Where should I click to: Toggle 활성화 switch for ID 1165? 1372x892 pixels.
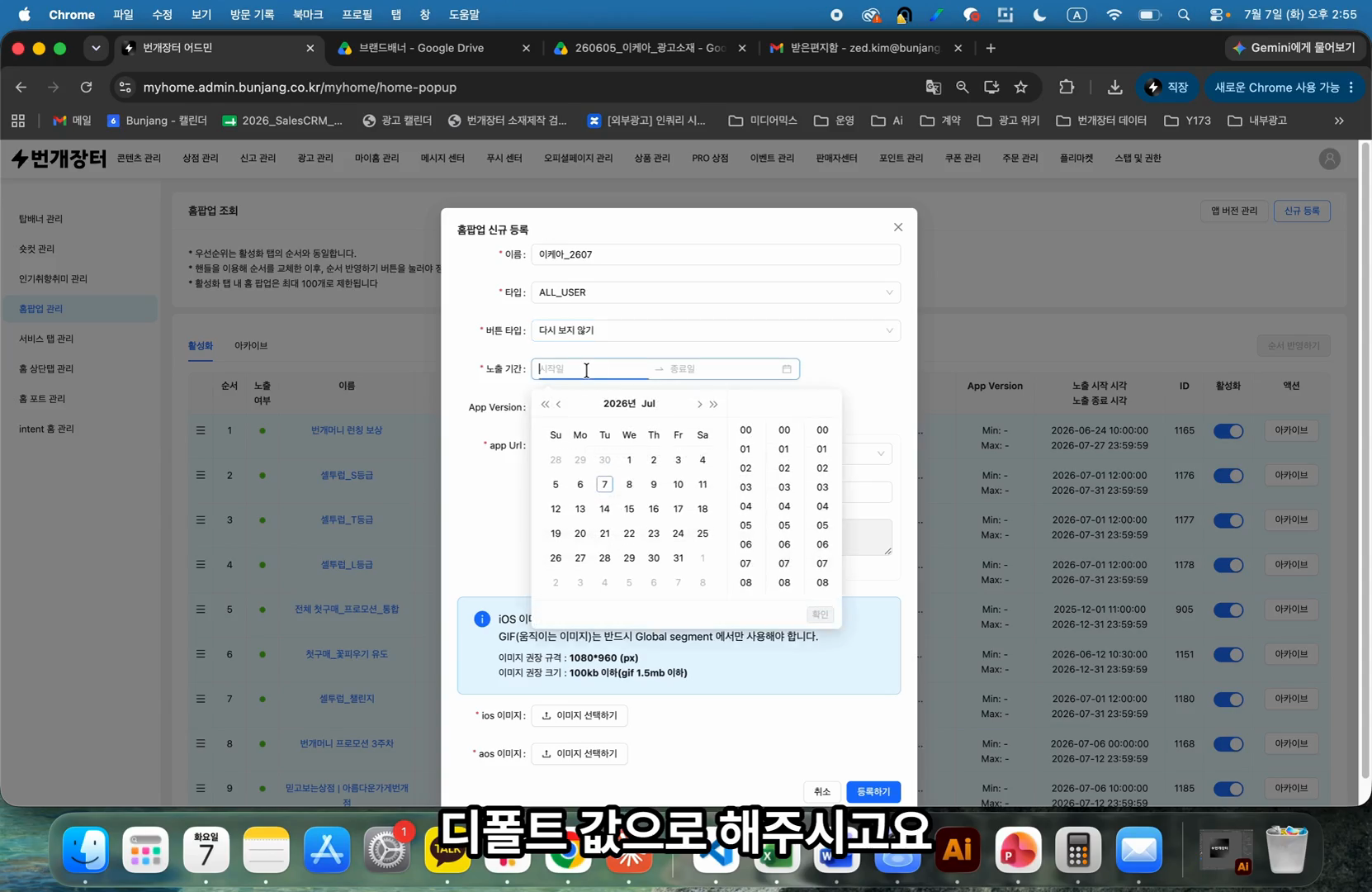1228,431
